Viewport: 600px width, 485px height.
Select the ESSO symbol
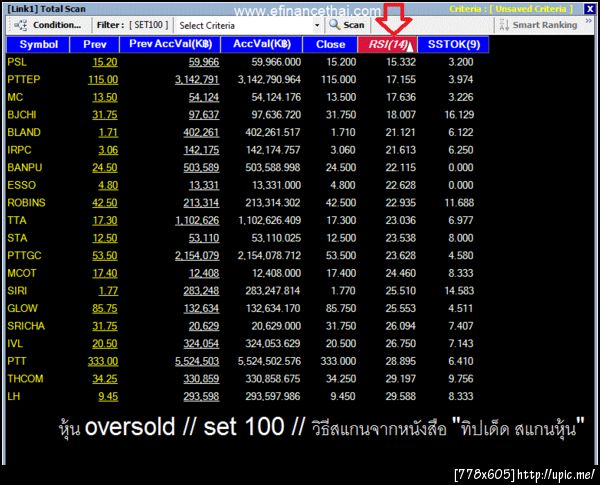tap(21, 185)
